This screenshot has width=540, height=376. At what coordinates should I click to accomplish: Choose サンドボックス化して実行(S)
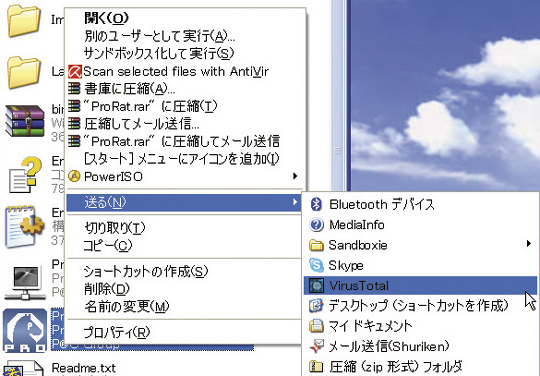click(185, 53)
